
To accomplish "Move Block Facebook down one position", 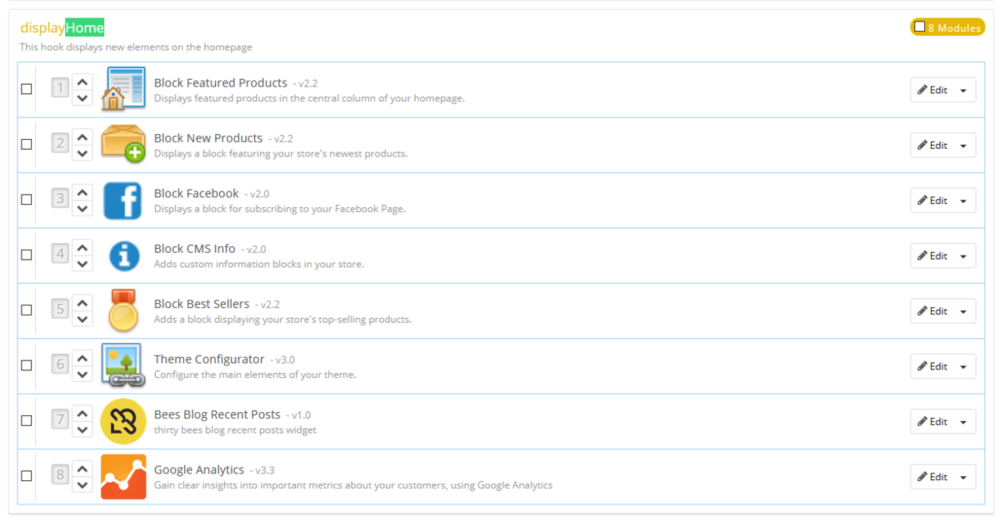I will (83, 208).
